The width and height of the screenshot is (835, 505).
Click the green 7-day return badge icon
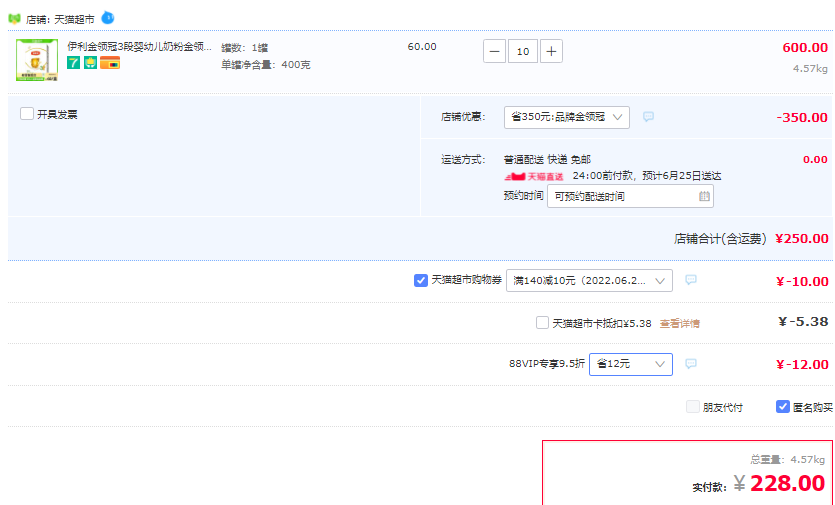pos(73,63)
